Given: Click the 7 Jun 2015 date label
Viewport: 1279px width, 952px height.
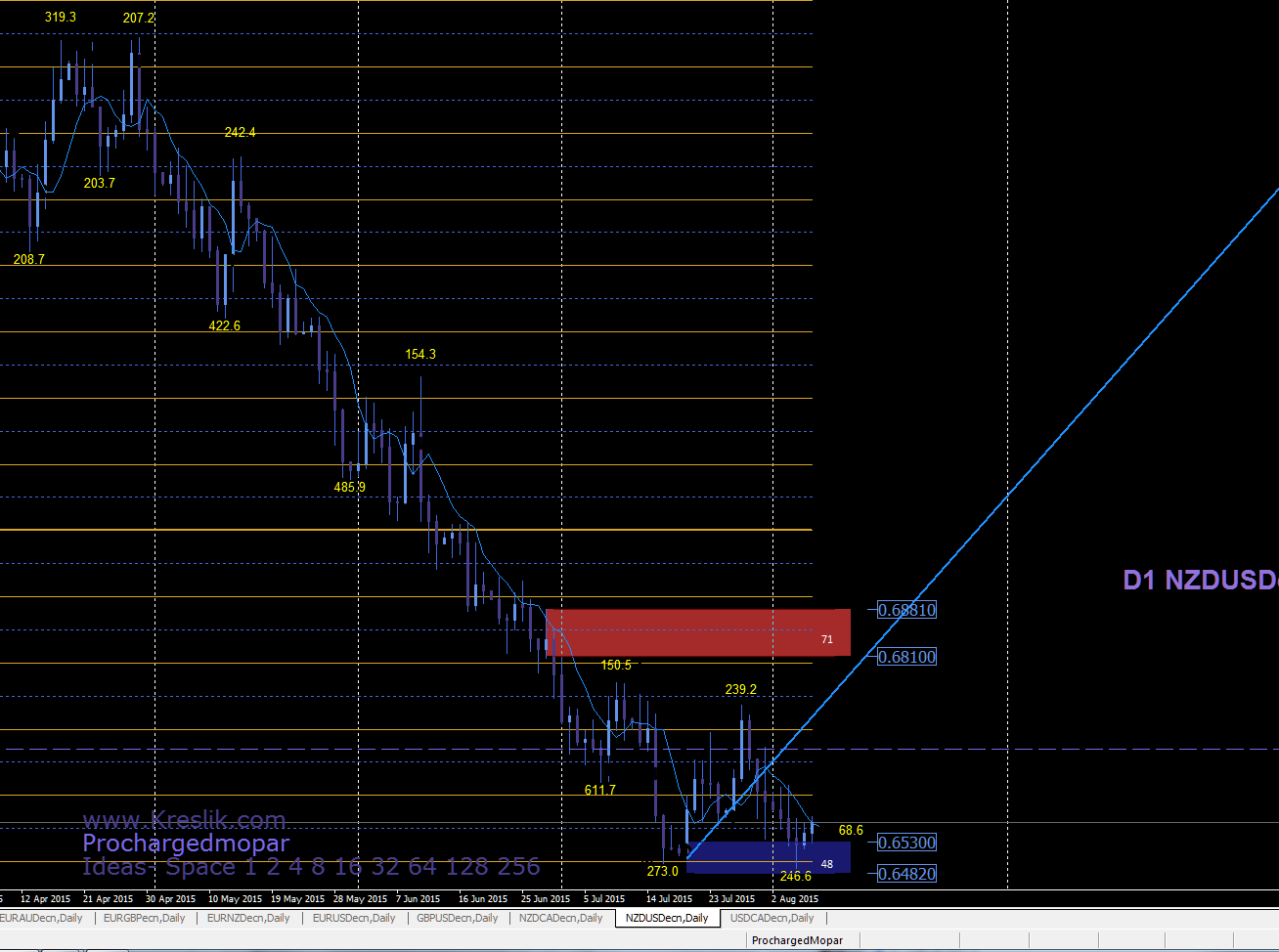Looking at the screenshot, I should pyautogui.click(x=418, y=898).
